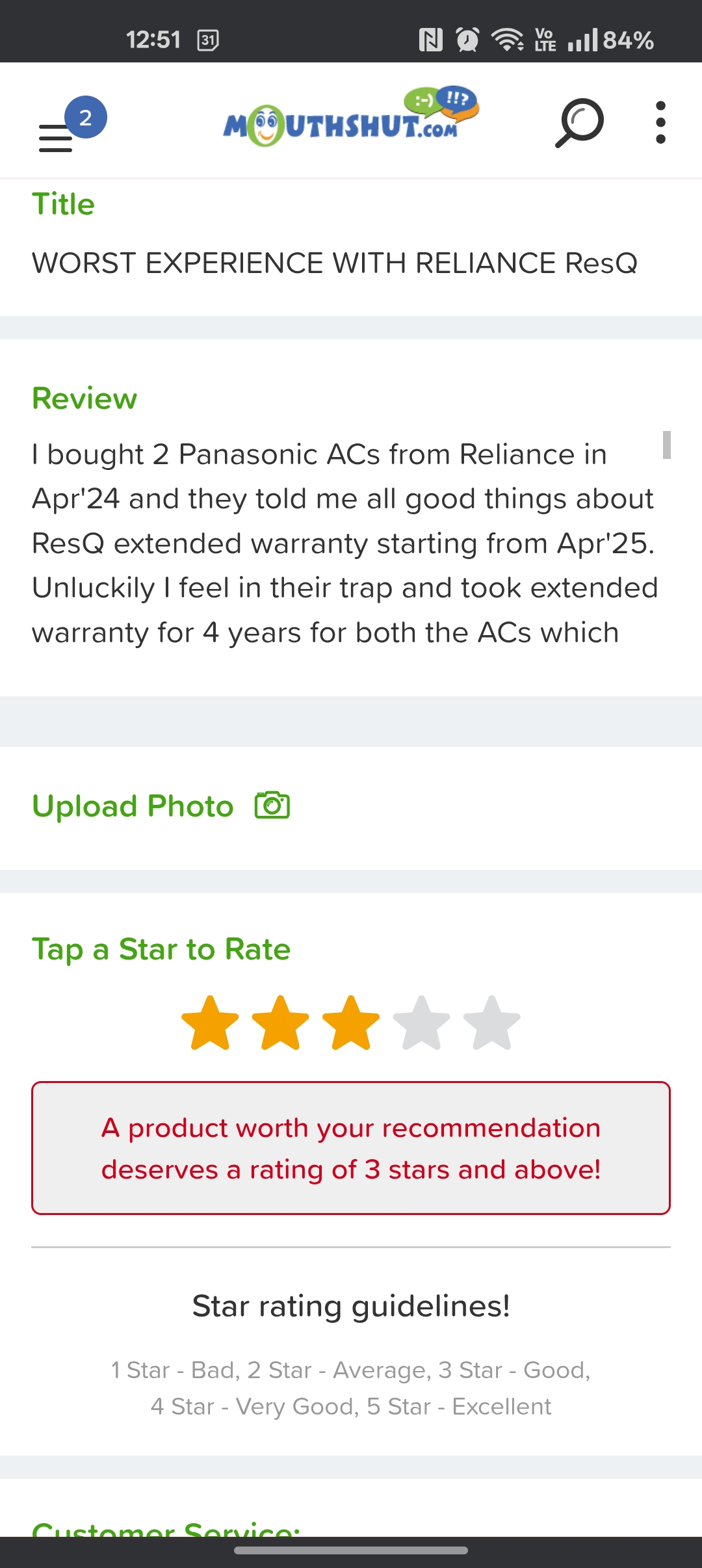
Task: Tap the alarm clock status icon
Action: tap(467, 40)
